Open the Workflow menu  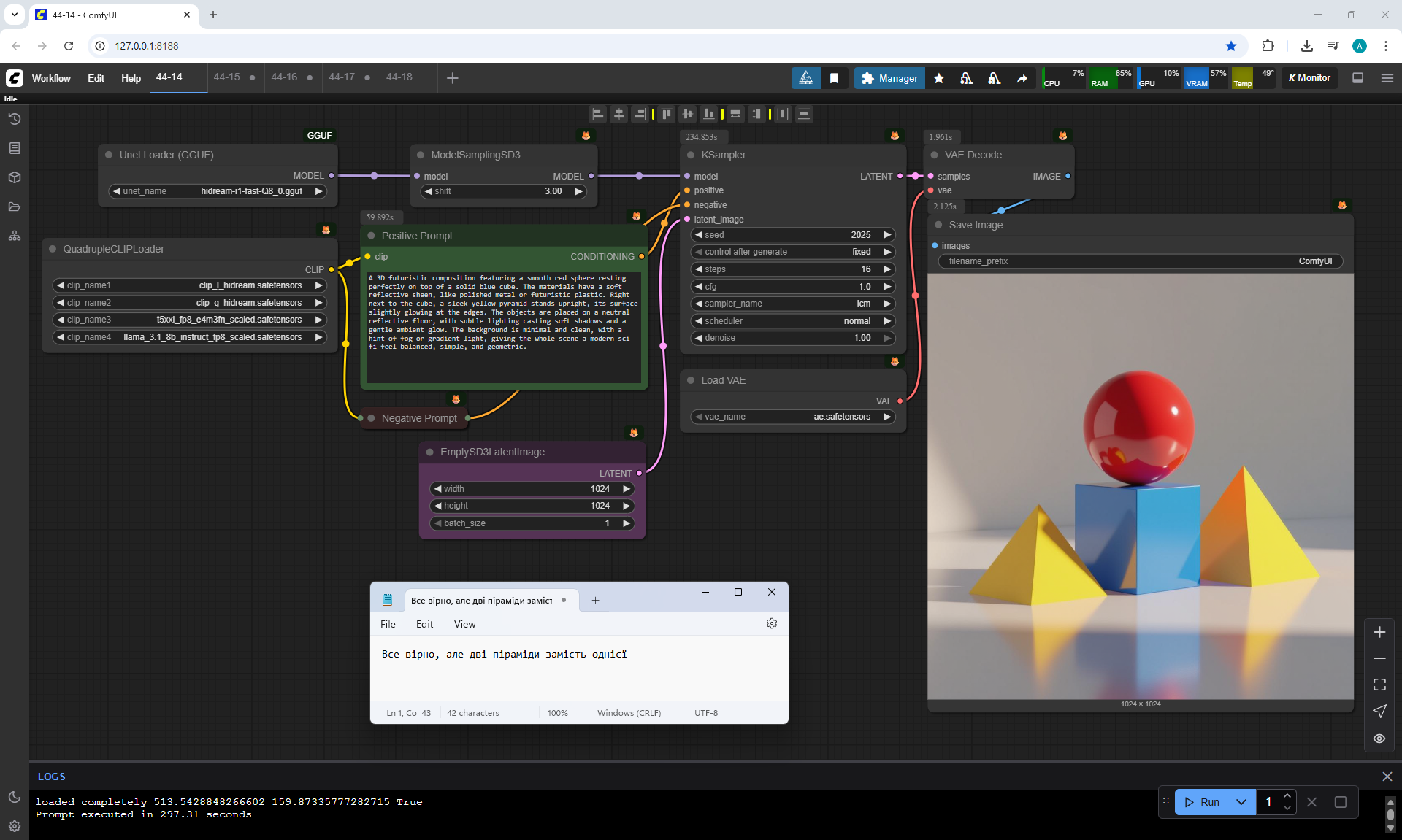51,78
